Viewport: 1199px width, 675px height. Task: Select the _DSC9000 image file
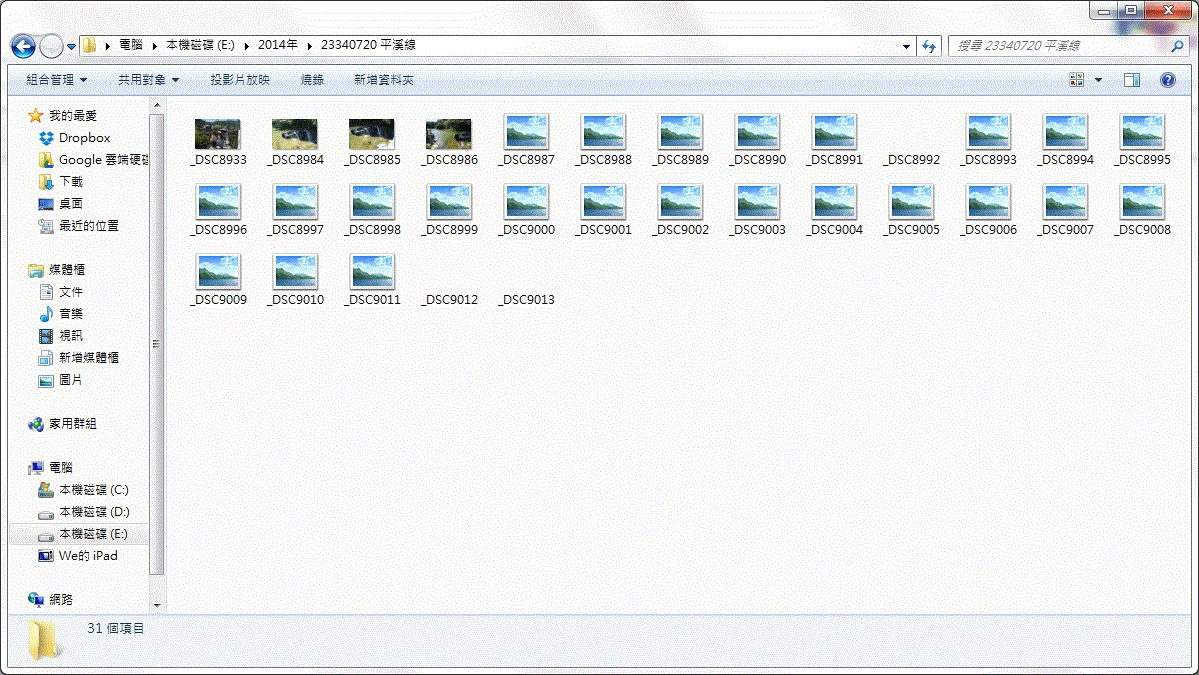(x=527, y=210)
